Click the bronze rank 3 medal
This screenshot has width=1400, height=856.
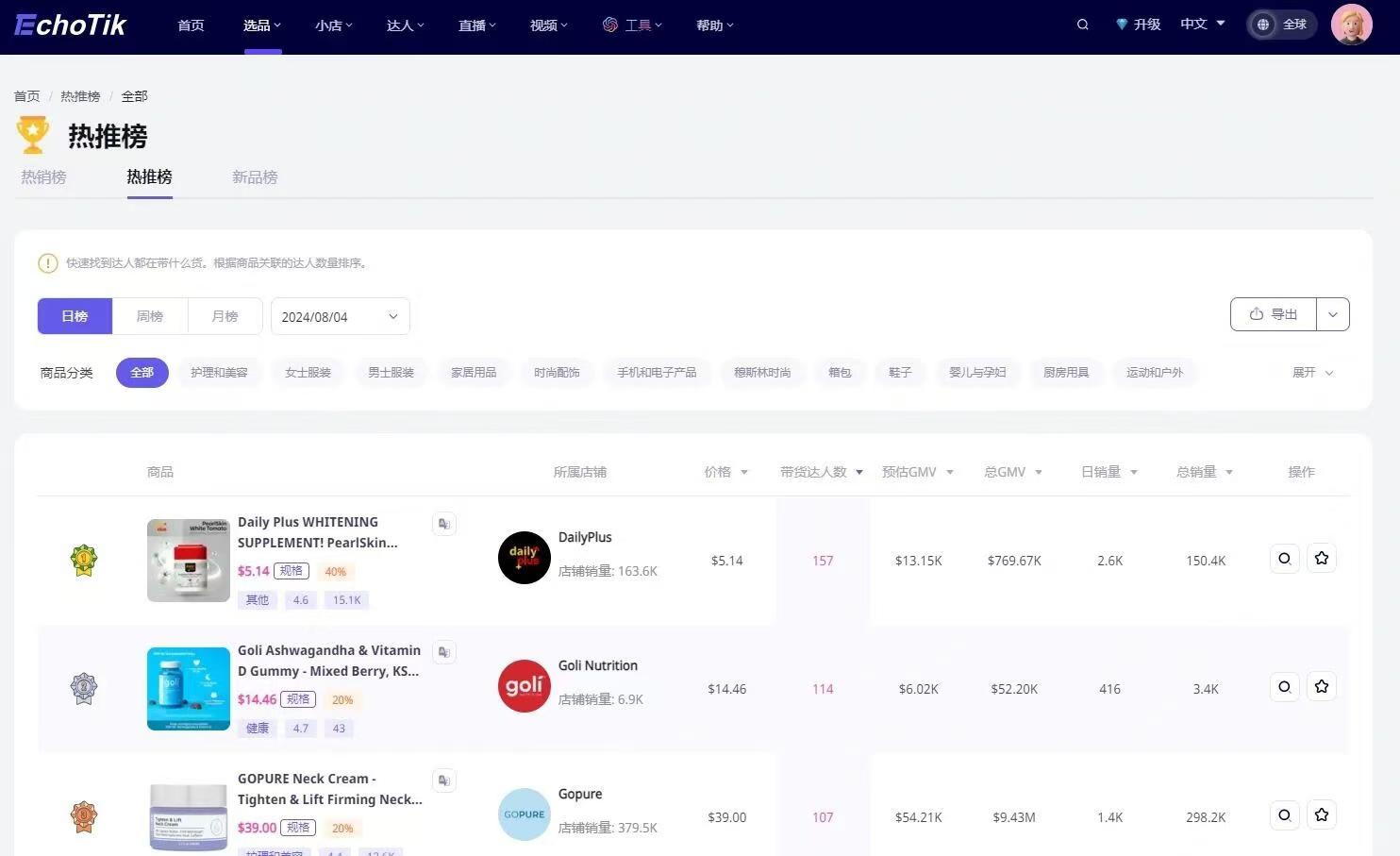click(x=84, y=816)
